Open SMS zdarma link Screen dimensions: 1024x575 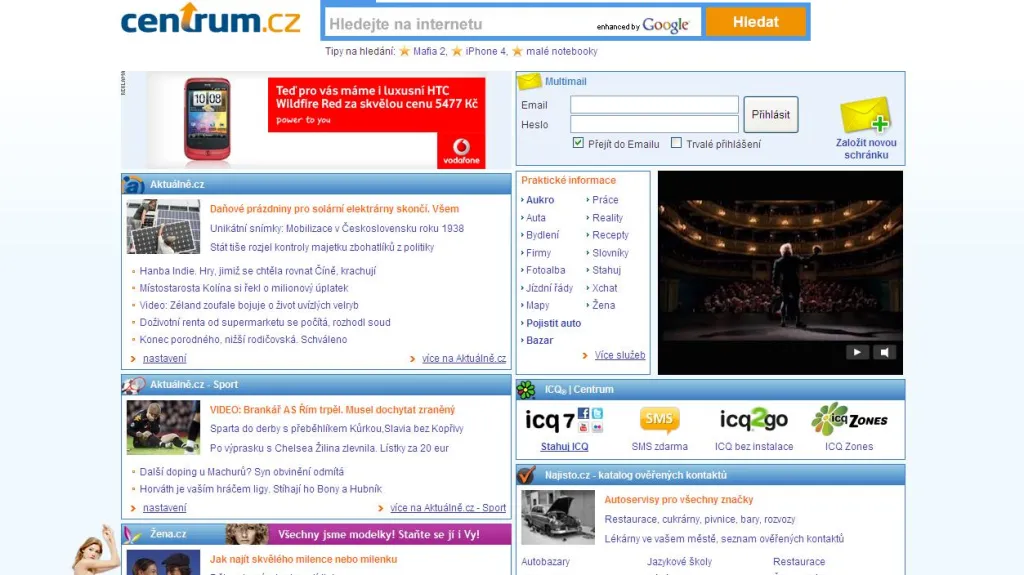pos(660,446)
